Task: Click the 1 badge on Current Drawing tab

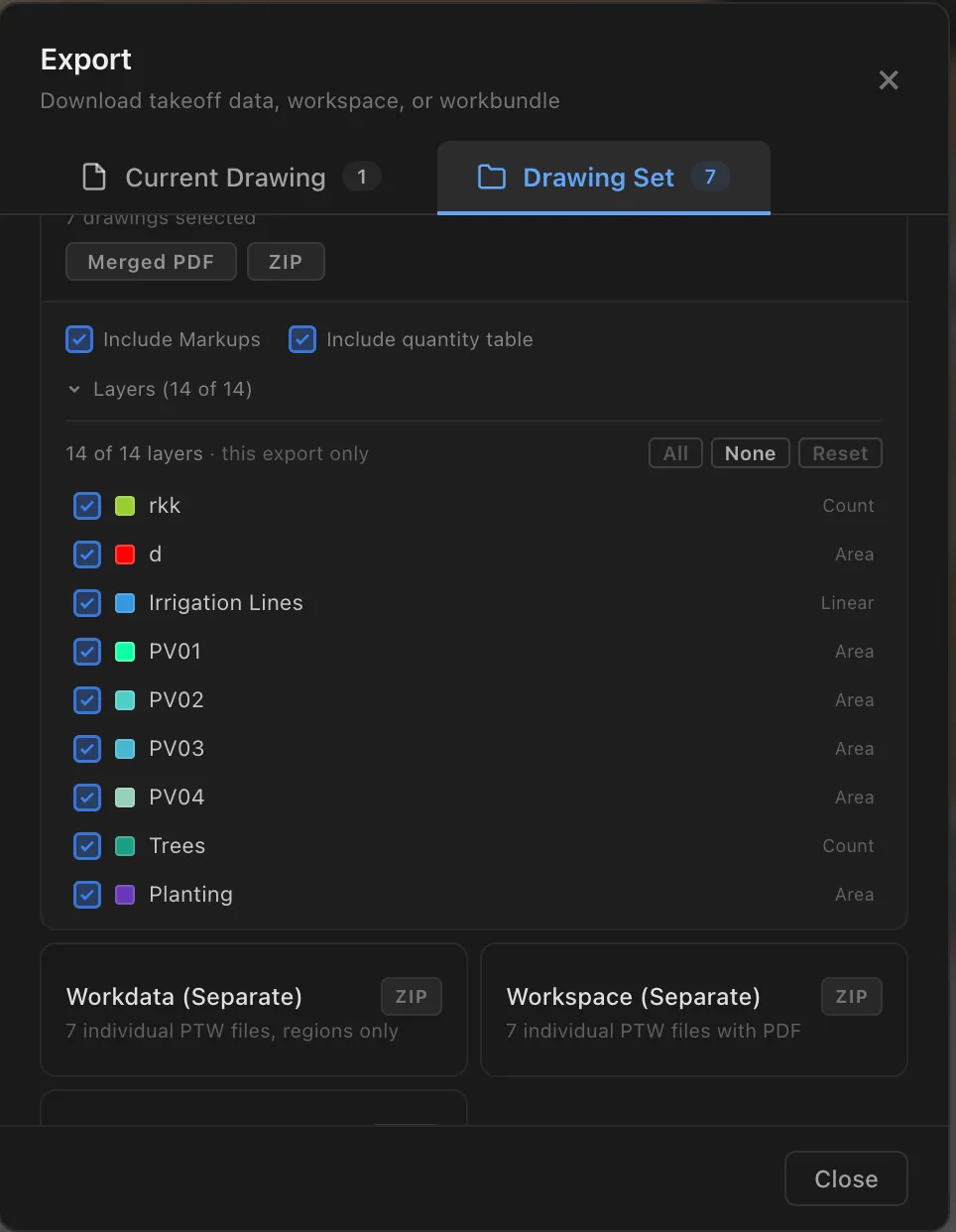Action: (362, 177)
